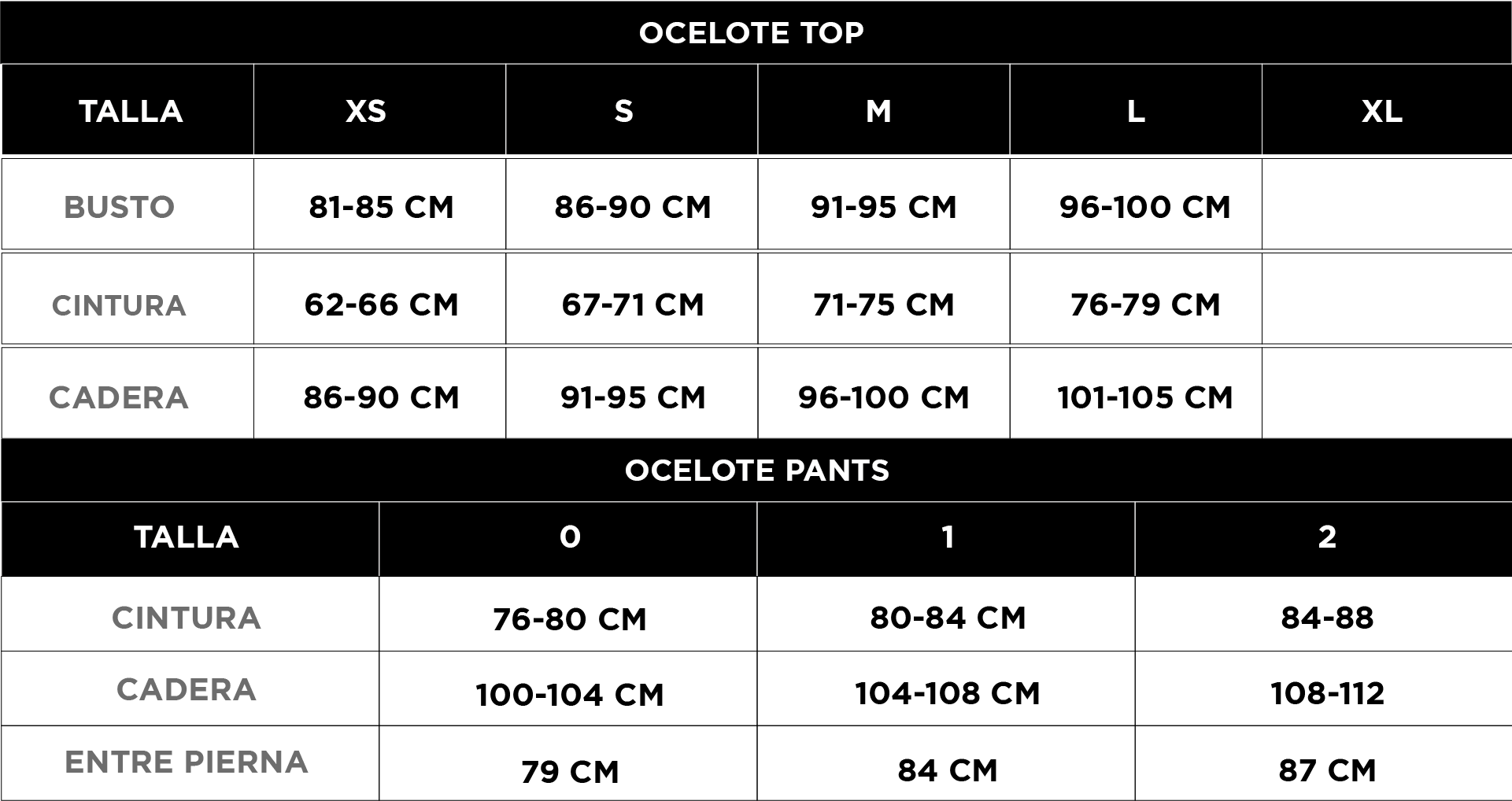Click the BUSTO row label
The image size is (1512, 801).
(119, 207)
